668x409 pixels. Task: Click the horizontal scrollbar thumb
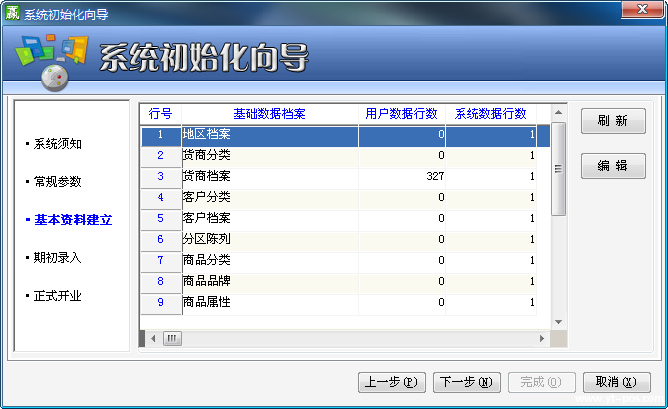click(172, 339)
